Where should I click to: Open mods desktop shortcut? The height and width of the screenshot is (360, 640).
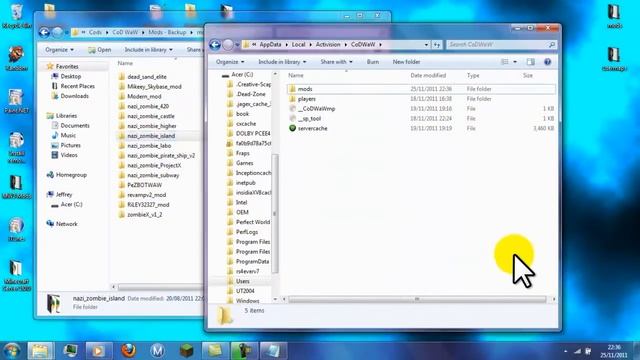tap(614, 16)
